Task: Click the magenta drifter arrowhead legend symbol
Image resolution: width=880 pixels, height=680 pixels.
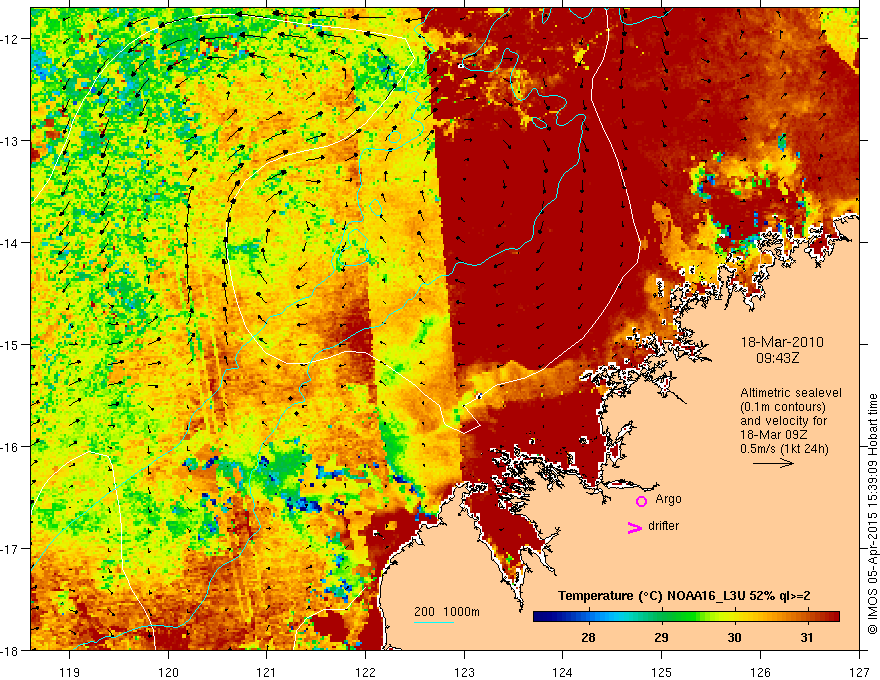Action: 635,527
